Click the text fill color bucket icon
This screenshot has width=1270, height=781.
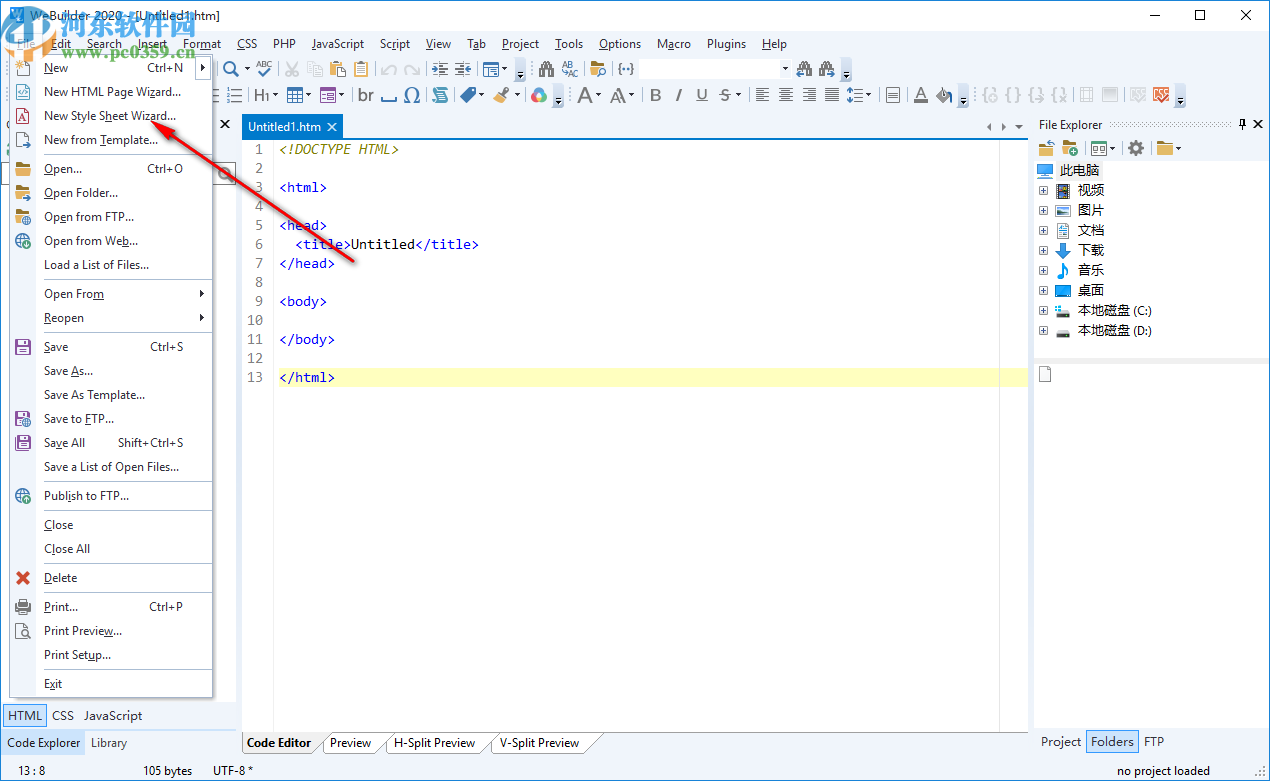(x=943, y=95)
